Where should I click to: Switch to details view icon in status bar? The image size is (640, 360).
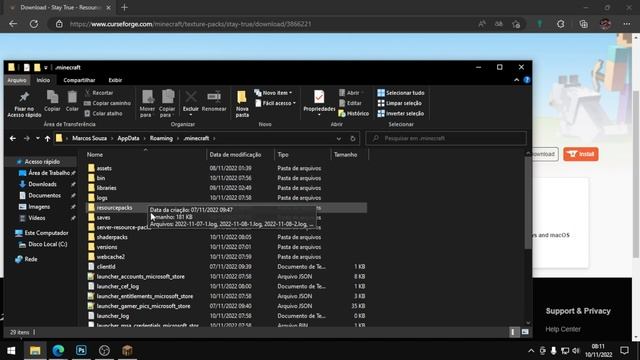[513, 332]
